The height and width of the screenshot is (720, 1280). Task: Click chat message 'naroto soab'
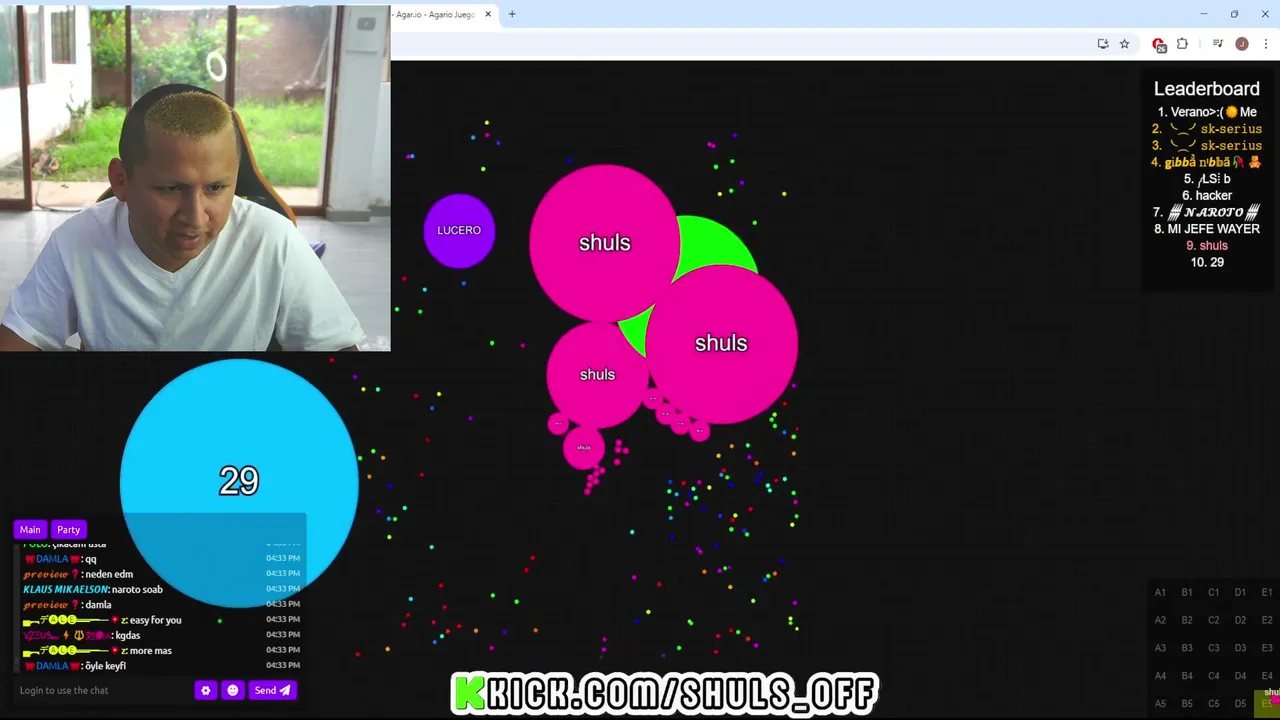click(137, 589)
